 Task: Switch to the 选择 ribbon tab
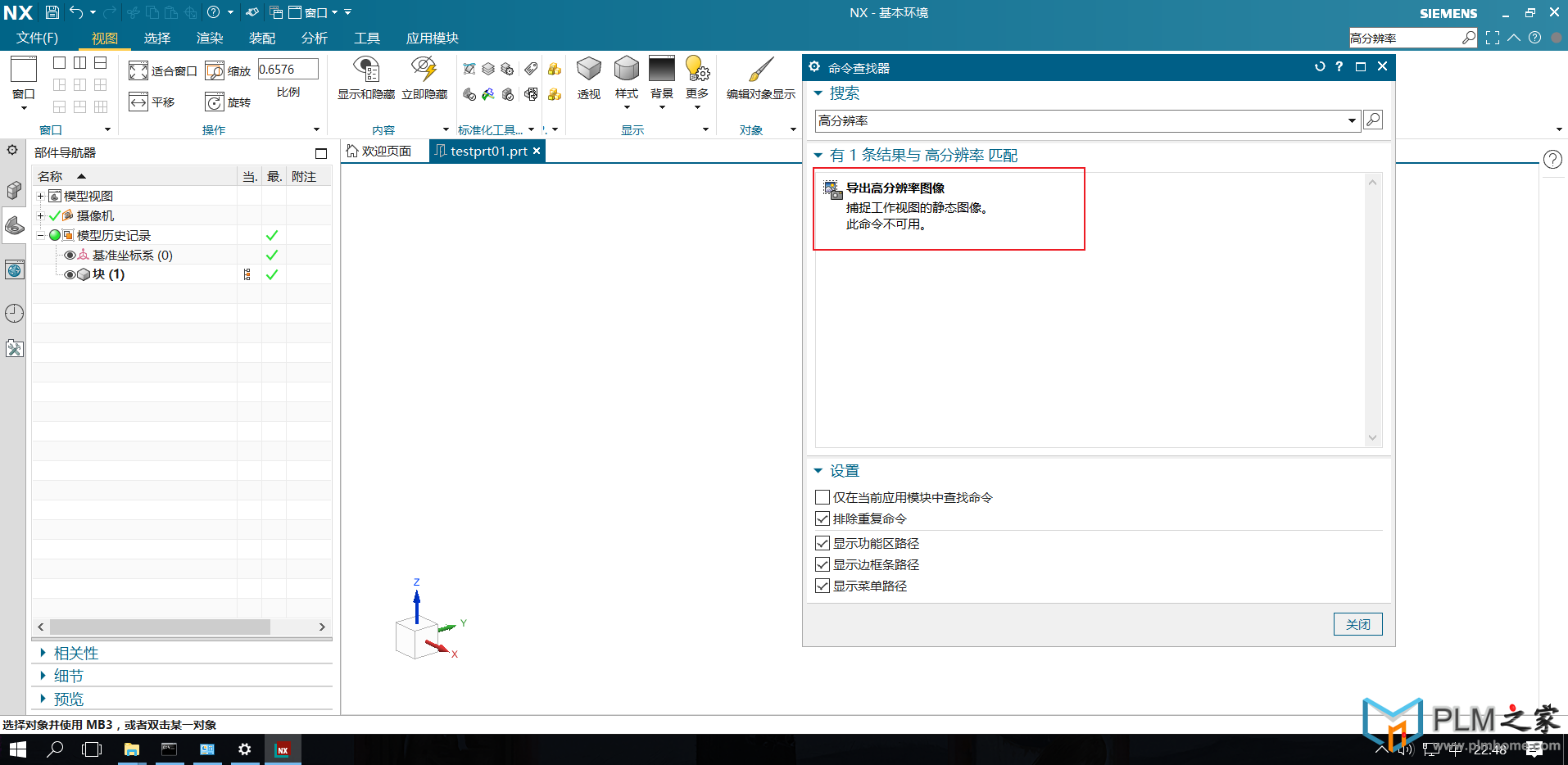157,38
